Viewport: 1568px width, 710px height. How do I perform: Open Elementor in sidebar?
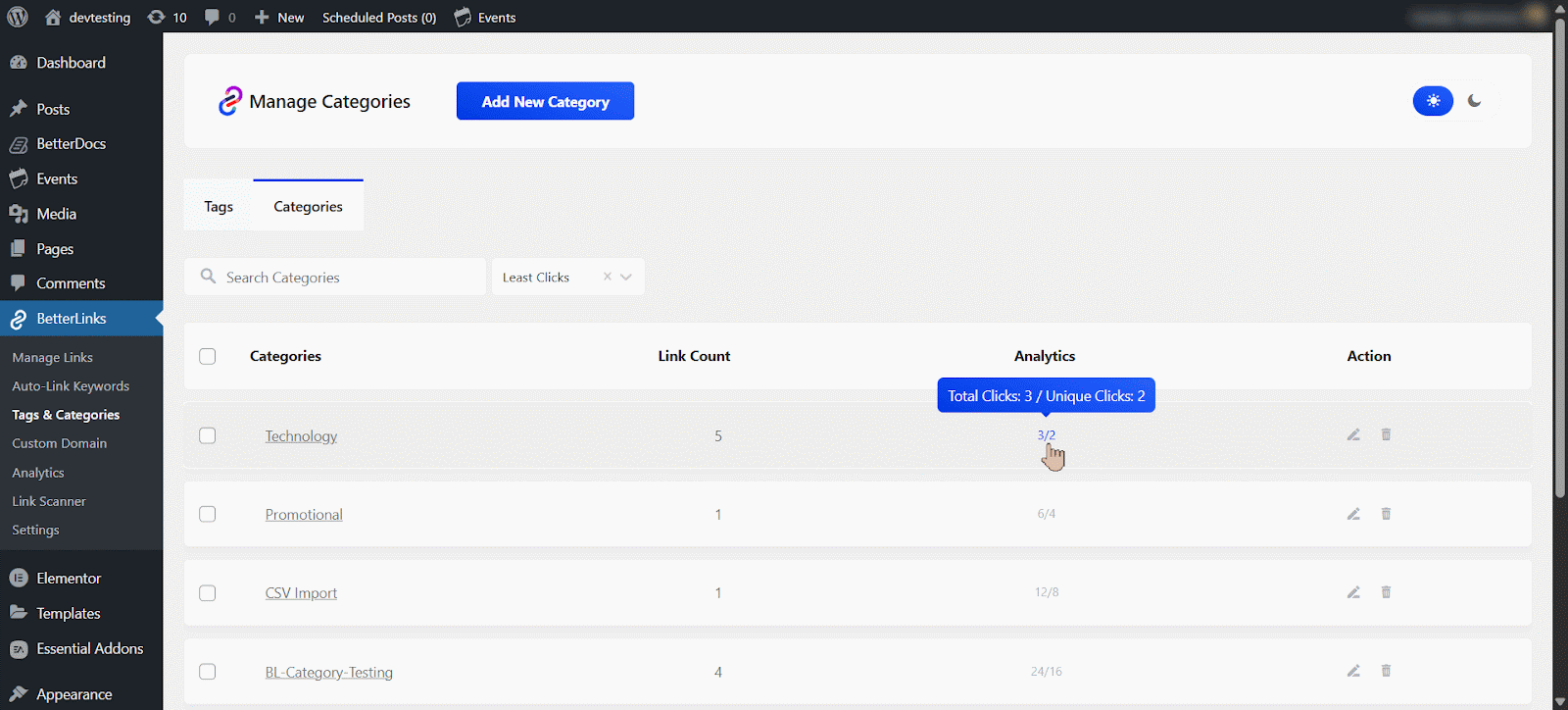coord(81,579)
